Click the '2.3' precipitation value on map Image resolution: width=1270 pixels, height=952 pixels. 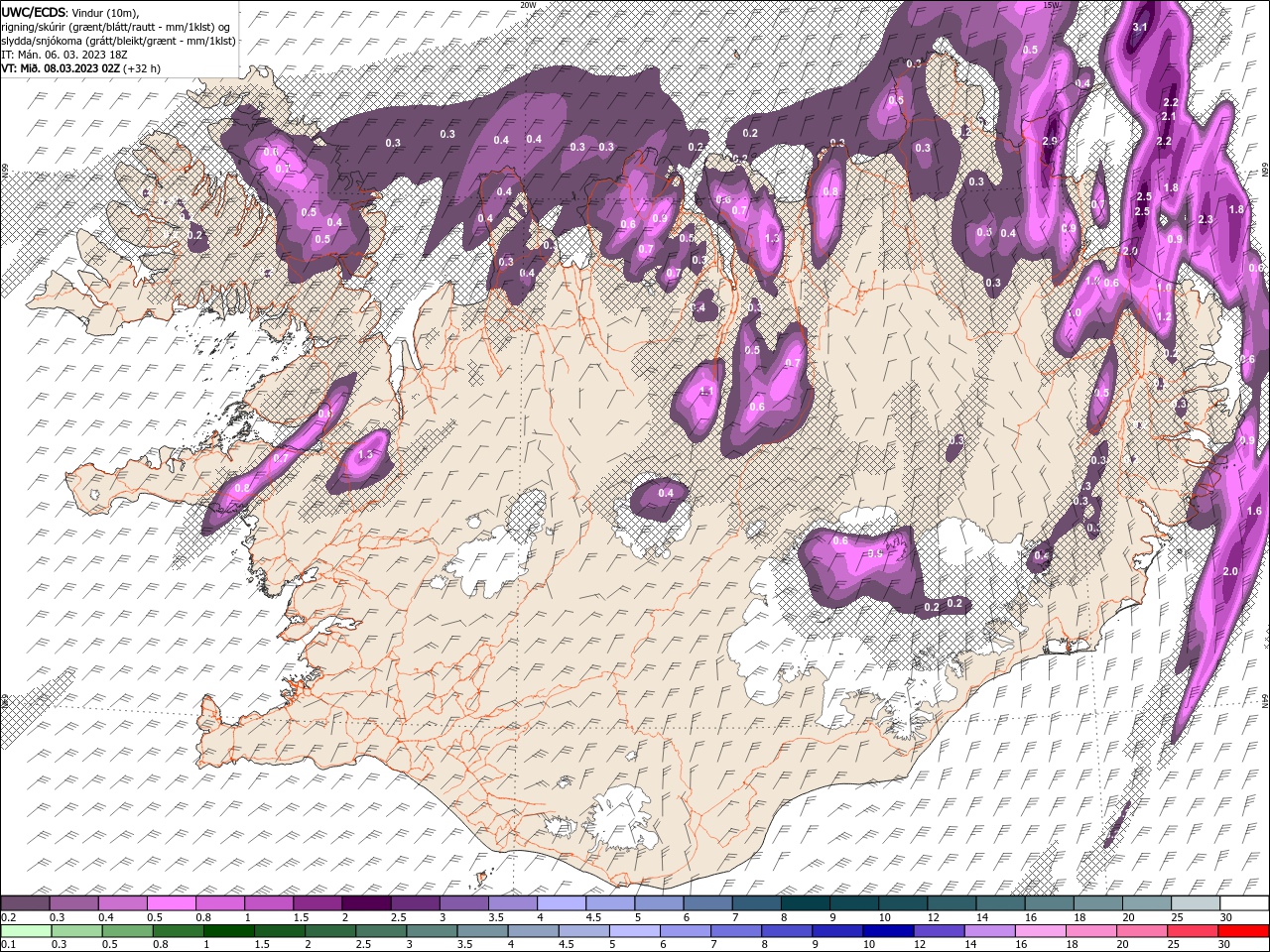click(1206, 219)
